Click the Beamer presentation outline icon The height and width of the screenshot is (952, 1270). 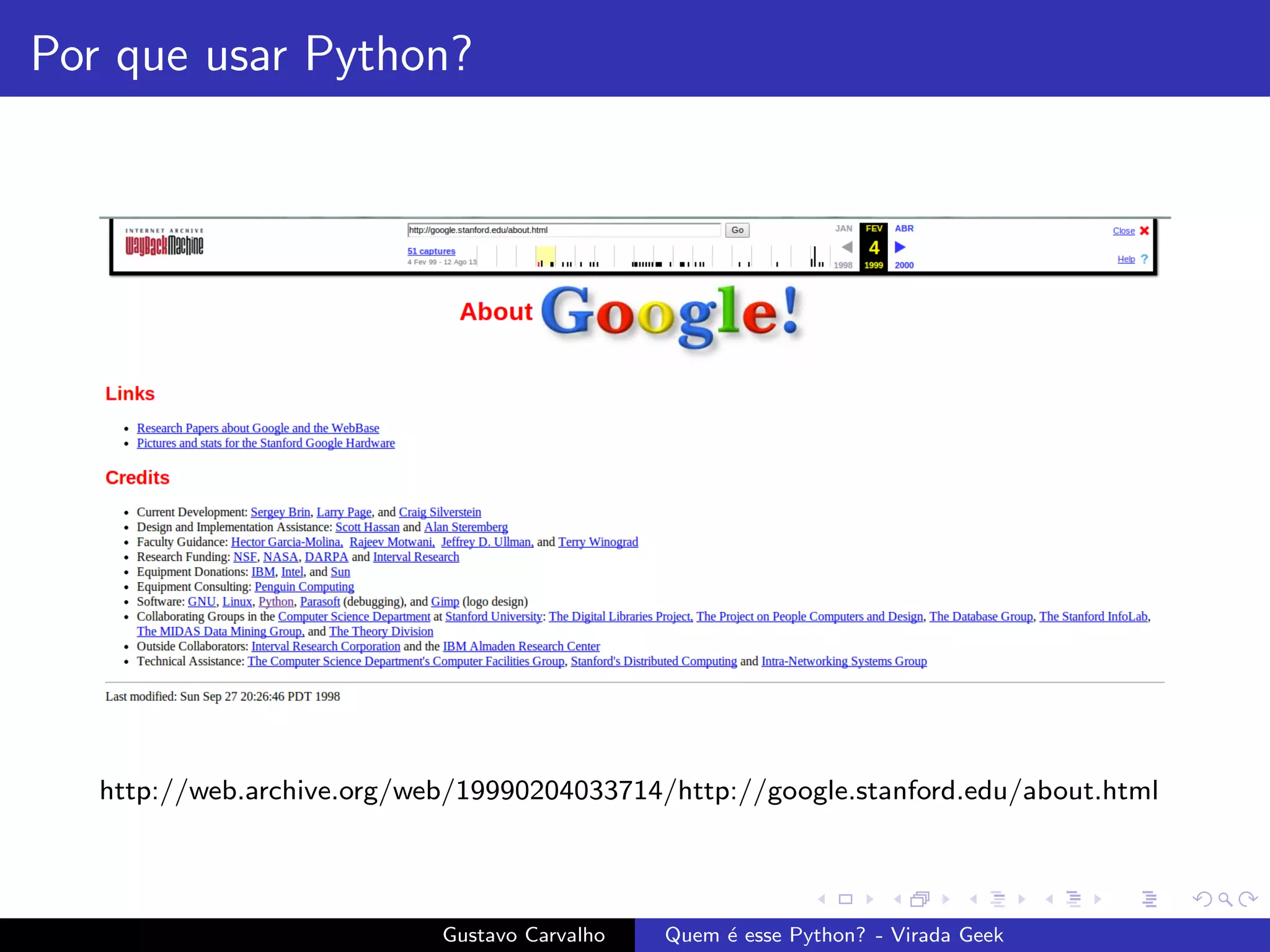1149,899
